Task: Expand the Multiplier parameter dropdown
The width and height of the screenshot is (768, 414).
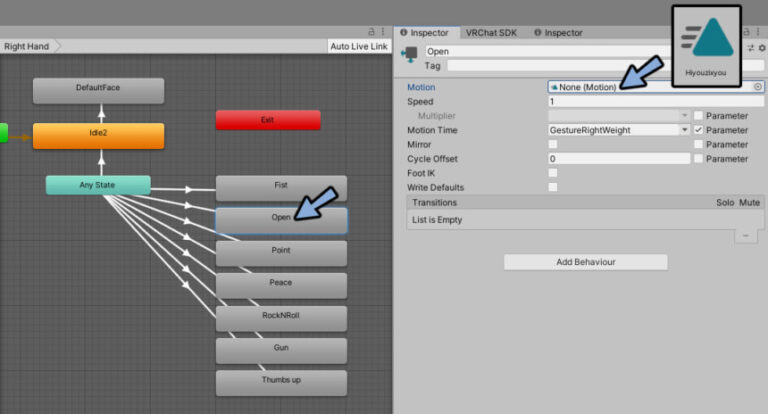Action: tap(684, 116)
